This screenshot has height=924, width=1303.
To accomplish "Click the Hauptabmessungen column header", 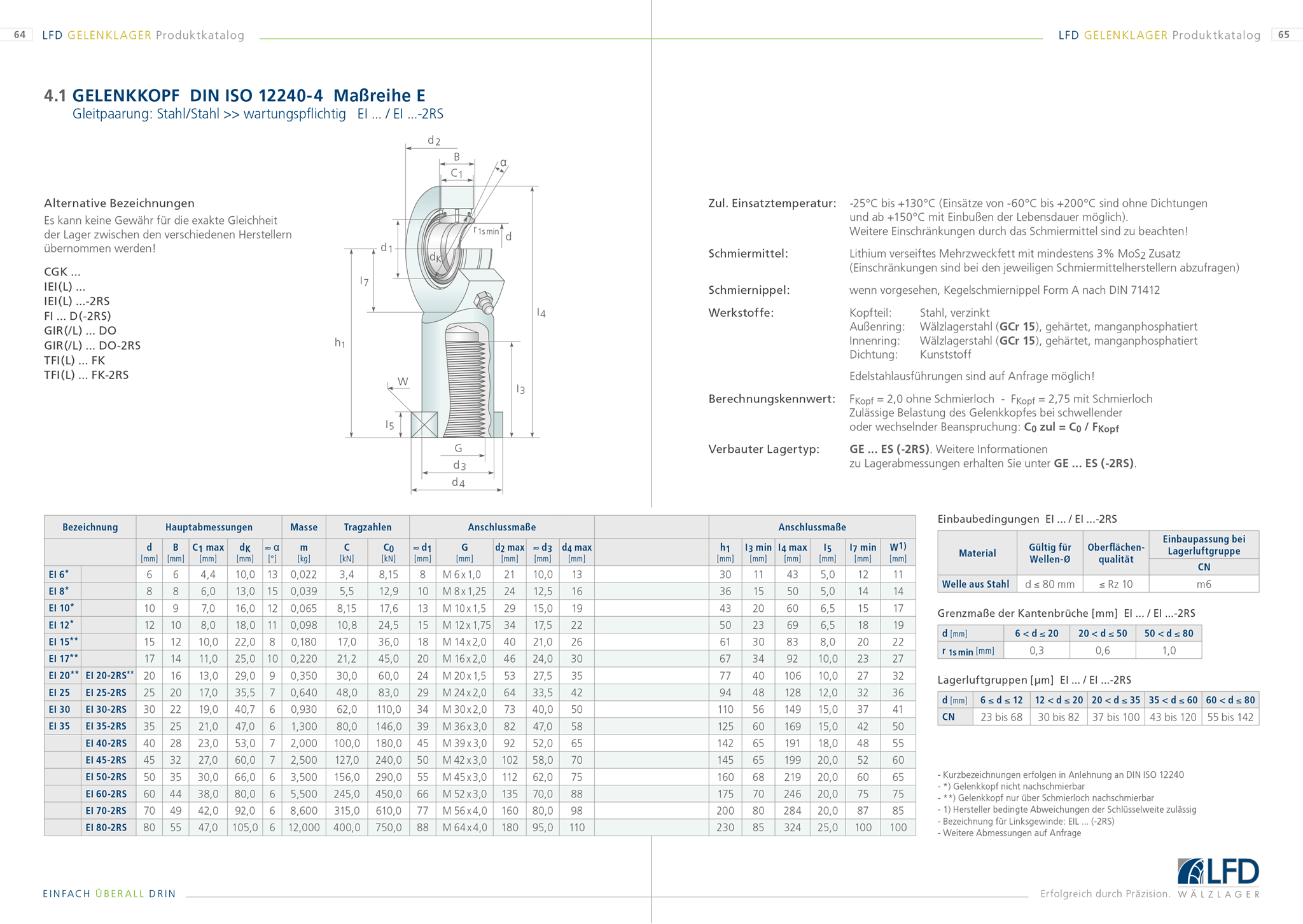I will click(209, 527).
